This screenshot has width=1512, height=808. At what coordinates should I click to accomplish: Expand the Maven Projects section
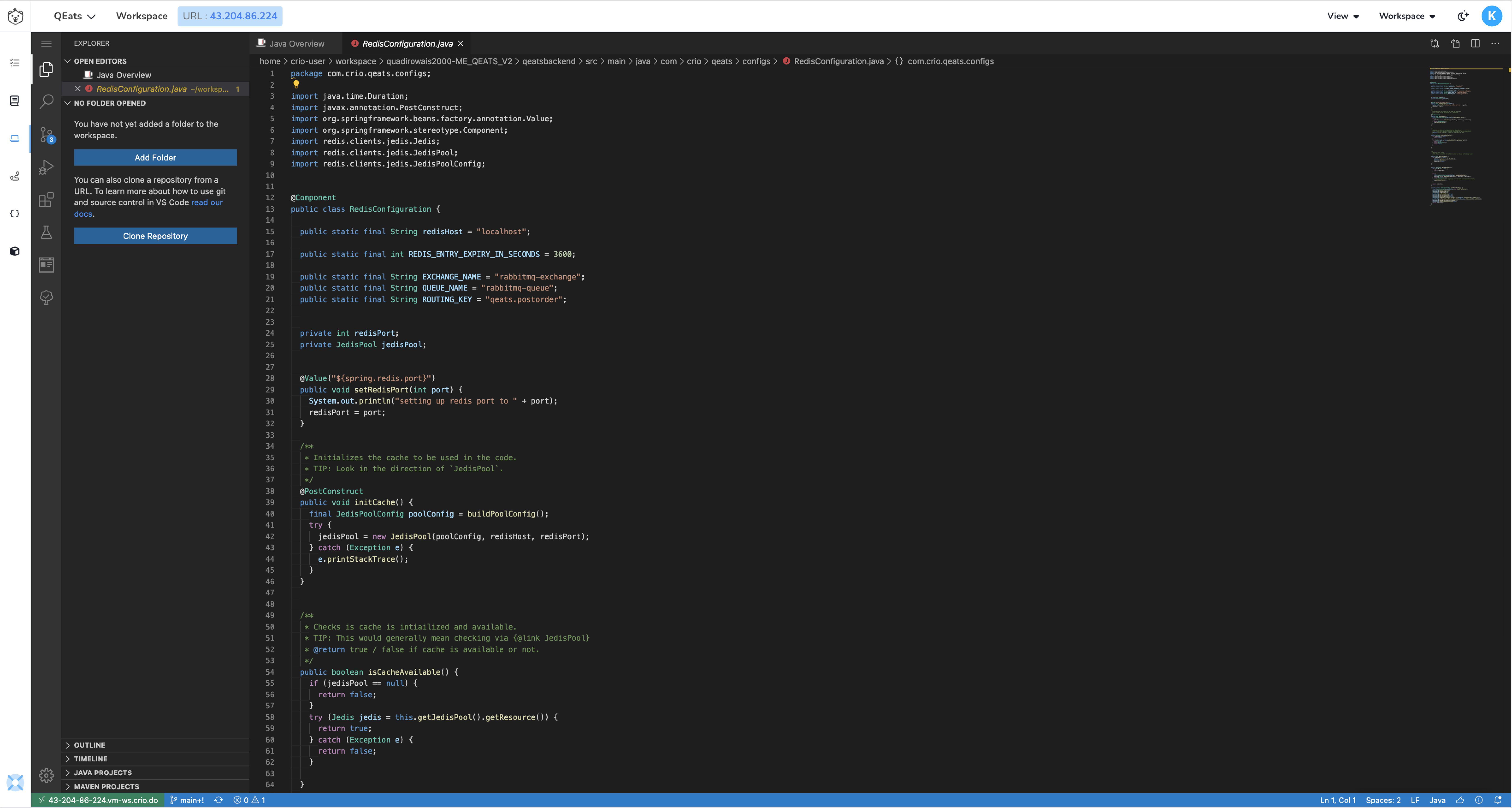[x=156, y=786]
